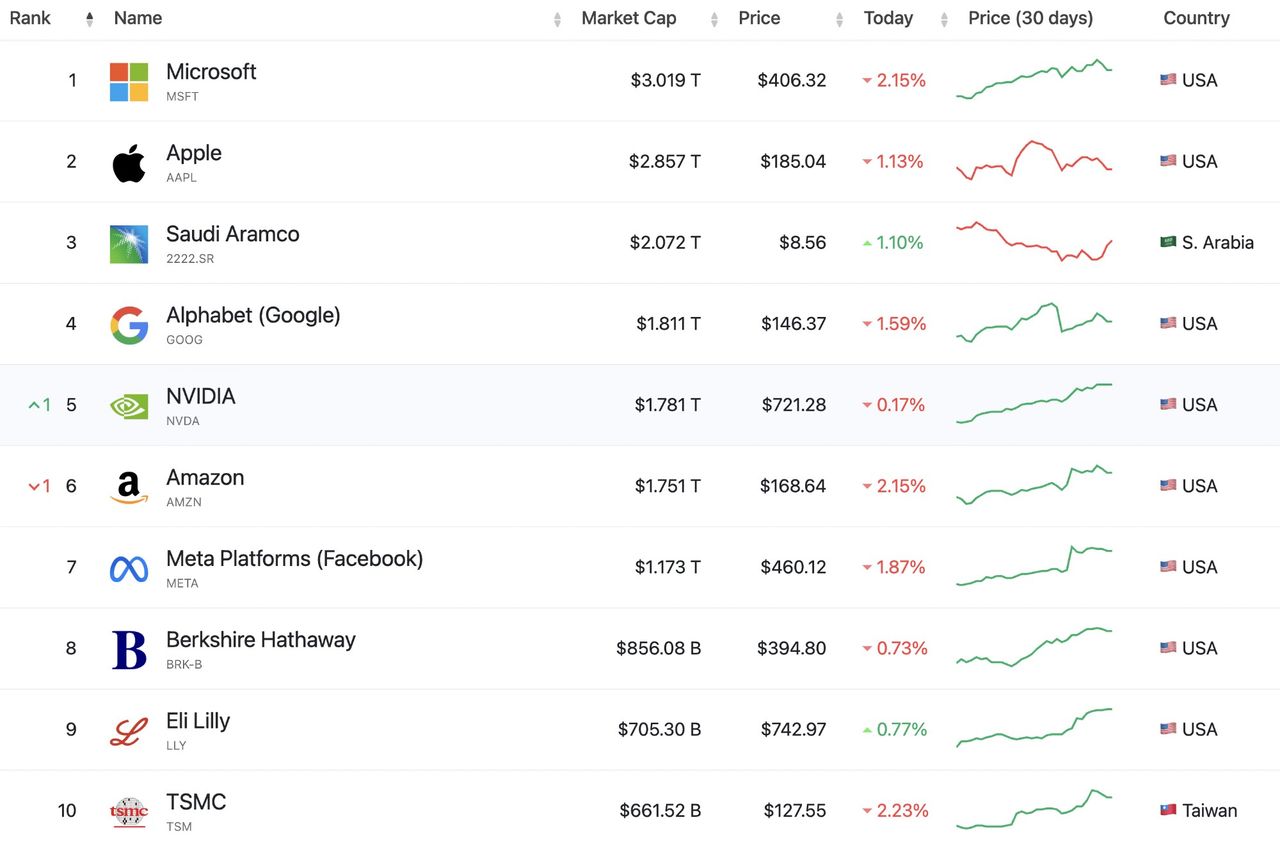Sort by Market Cap column header
Viewport: 1280px width, 849px height.
[629, 18]
